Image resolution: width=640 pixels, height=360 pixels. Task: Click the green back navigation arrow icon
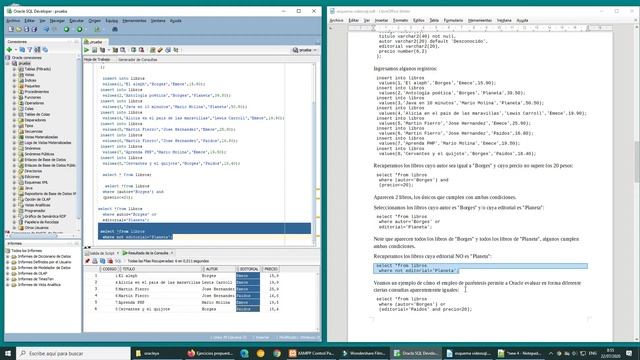pyautogui.click(x=67, y=29)
